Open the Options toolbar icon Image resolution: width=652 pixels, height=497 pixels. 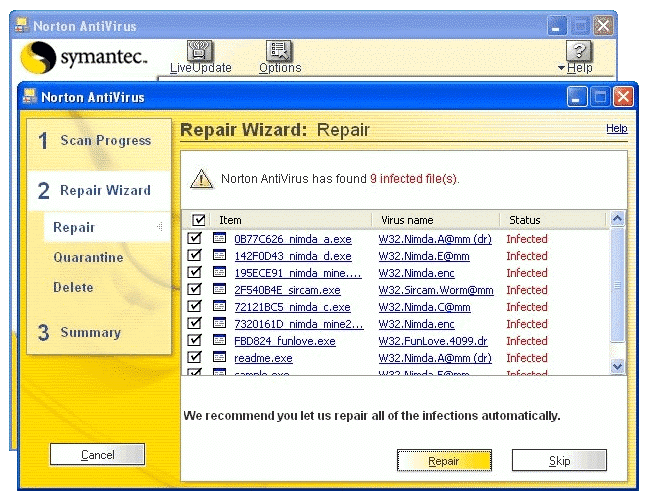(279, 51)
